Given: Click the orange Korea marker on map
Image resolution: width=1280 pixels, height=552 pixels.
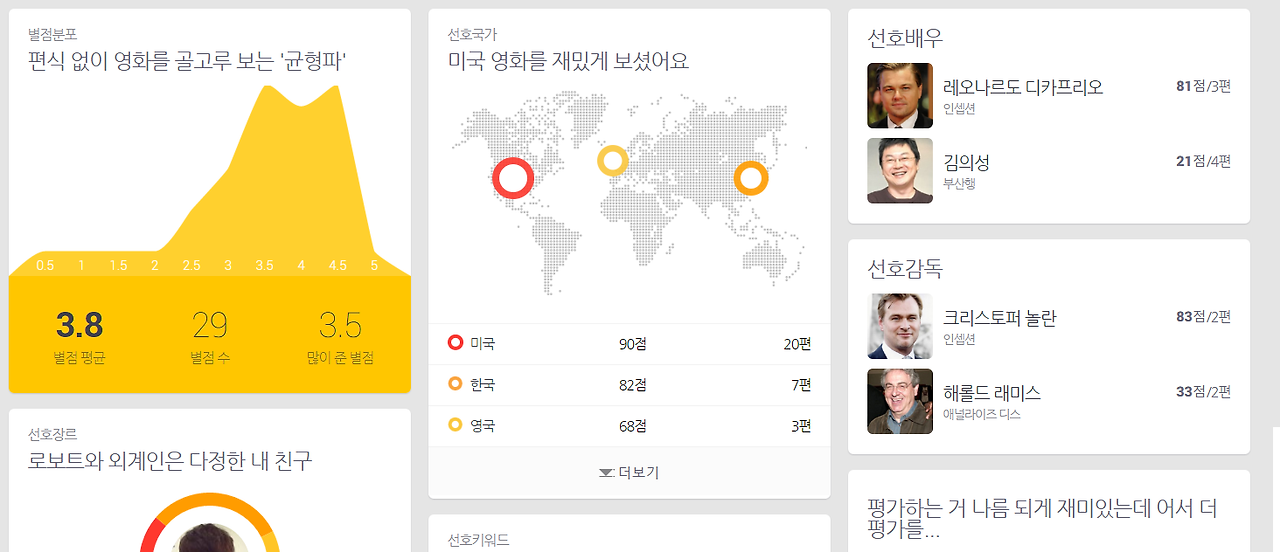Looking at the screenshot, I should 751,178.
